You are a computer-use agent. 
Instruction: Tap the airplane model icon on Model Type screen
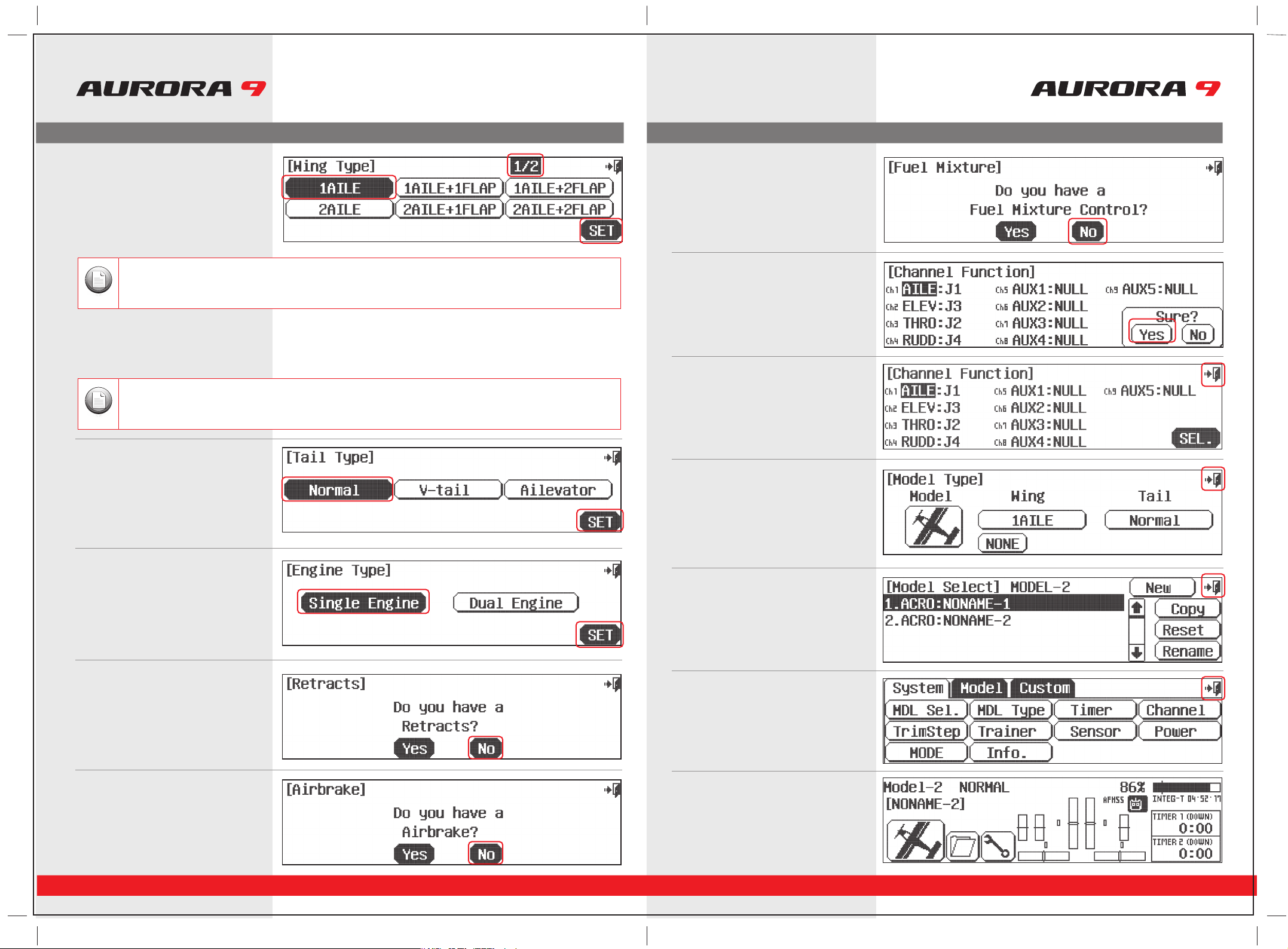(x=934, y=526)
